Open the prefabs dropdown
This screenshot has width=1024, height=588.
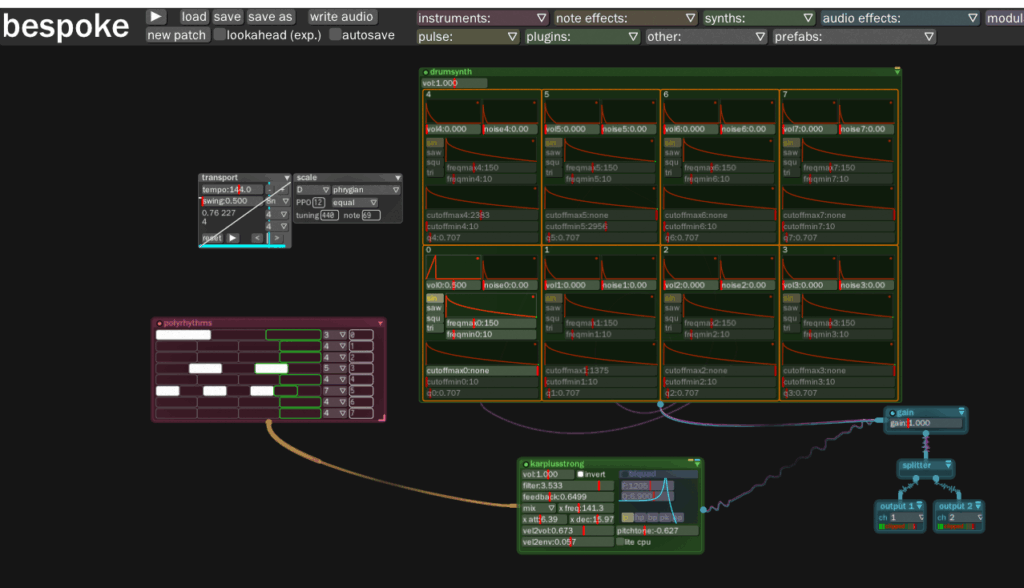pos(854,37)
